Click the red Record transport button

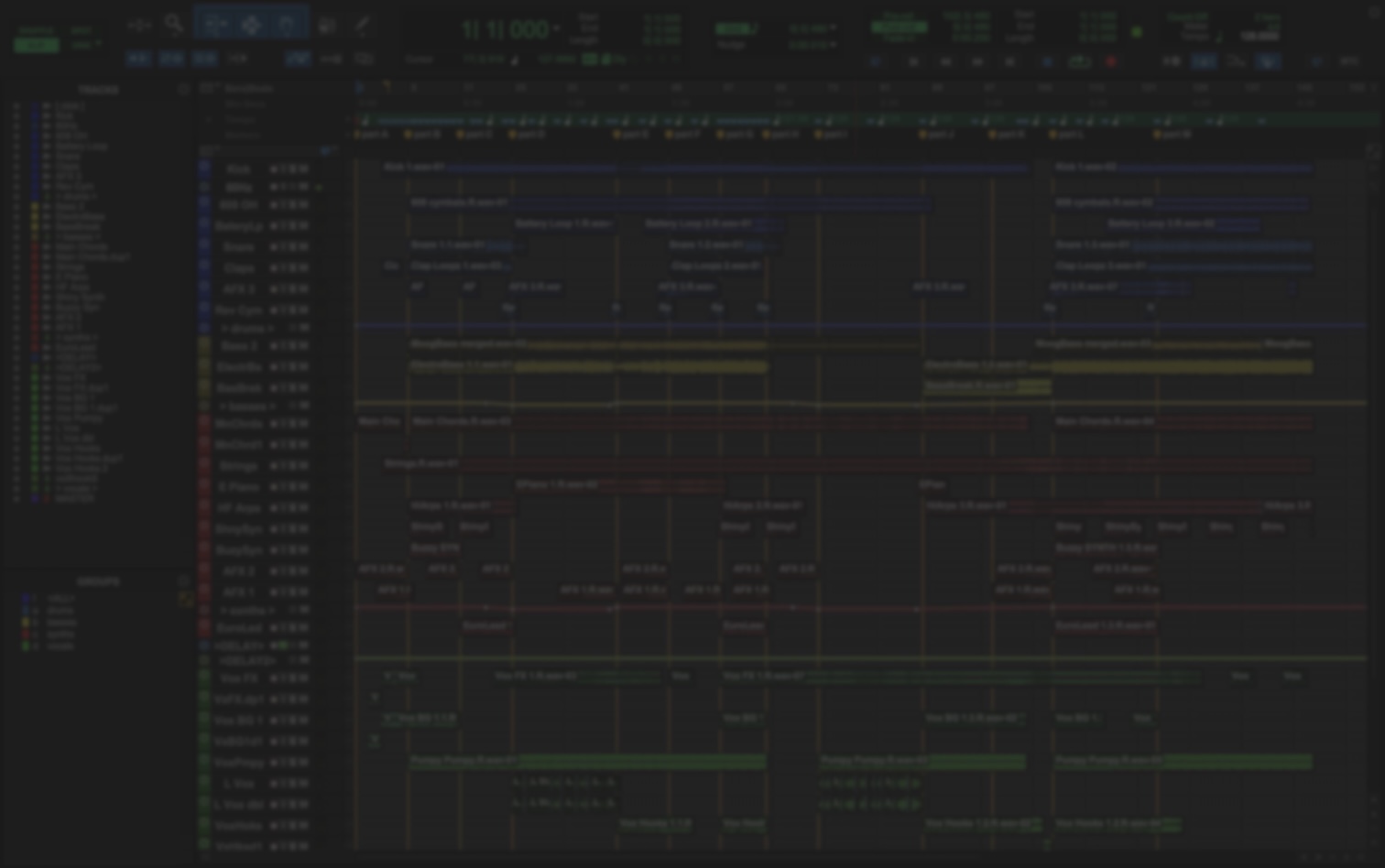1111,61
